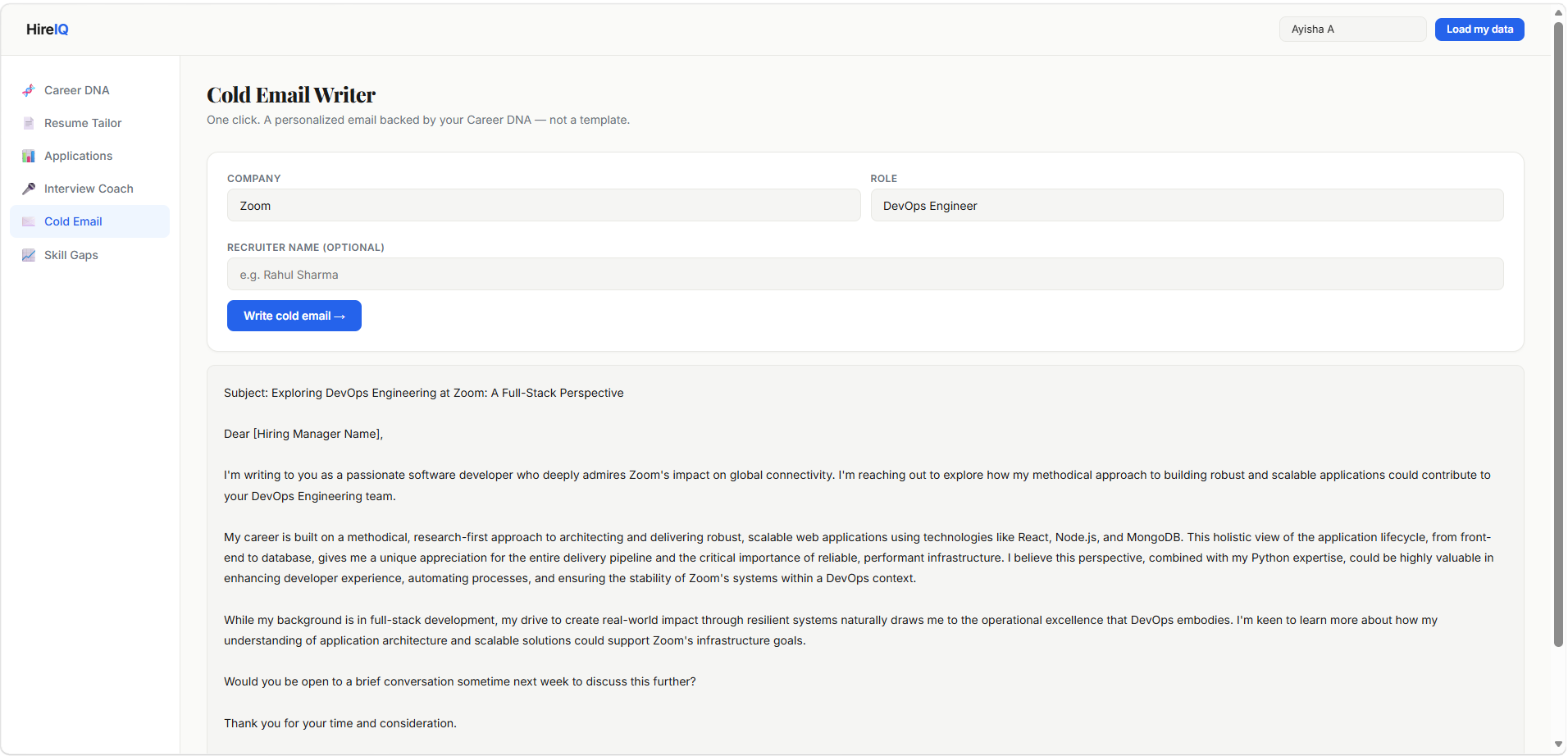Click the generated email subject line
The image size is (1568, 756).
424,393
